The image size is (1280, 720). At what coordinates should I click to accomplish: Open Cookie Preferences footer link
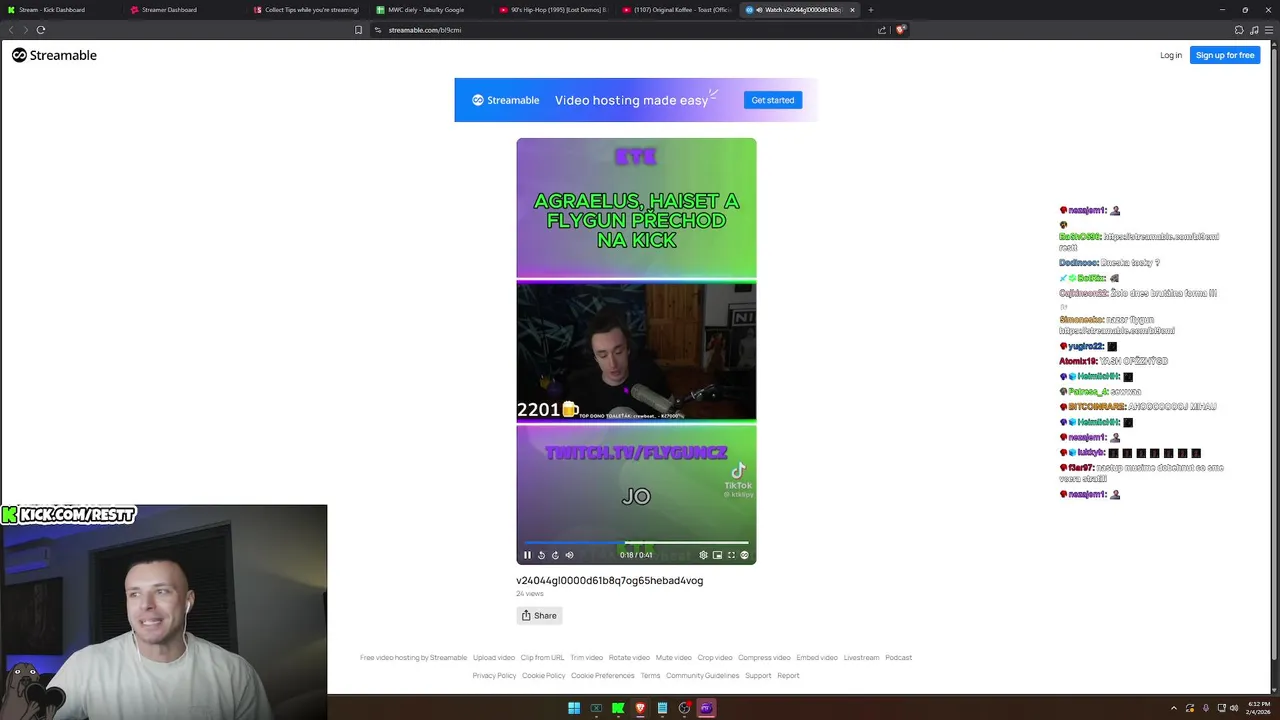(603, 676)
